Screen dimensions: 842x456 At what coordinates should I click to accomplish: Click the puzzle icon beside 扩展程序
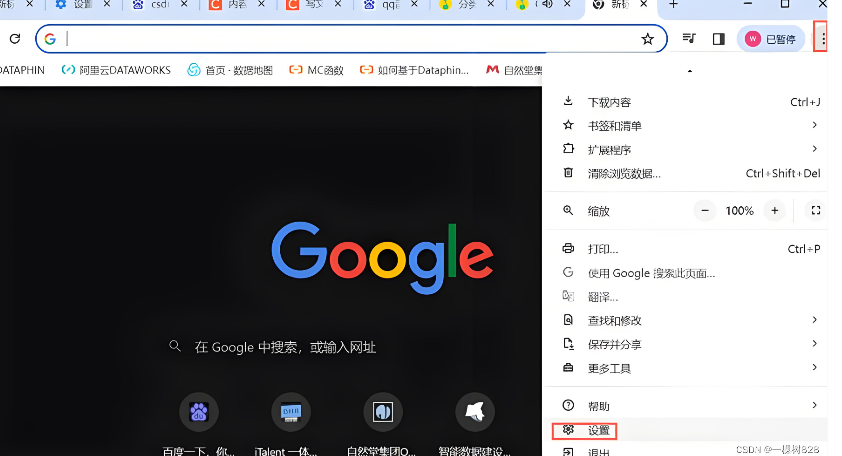[568, 149]
